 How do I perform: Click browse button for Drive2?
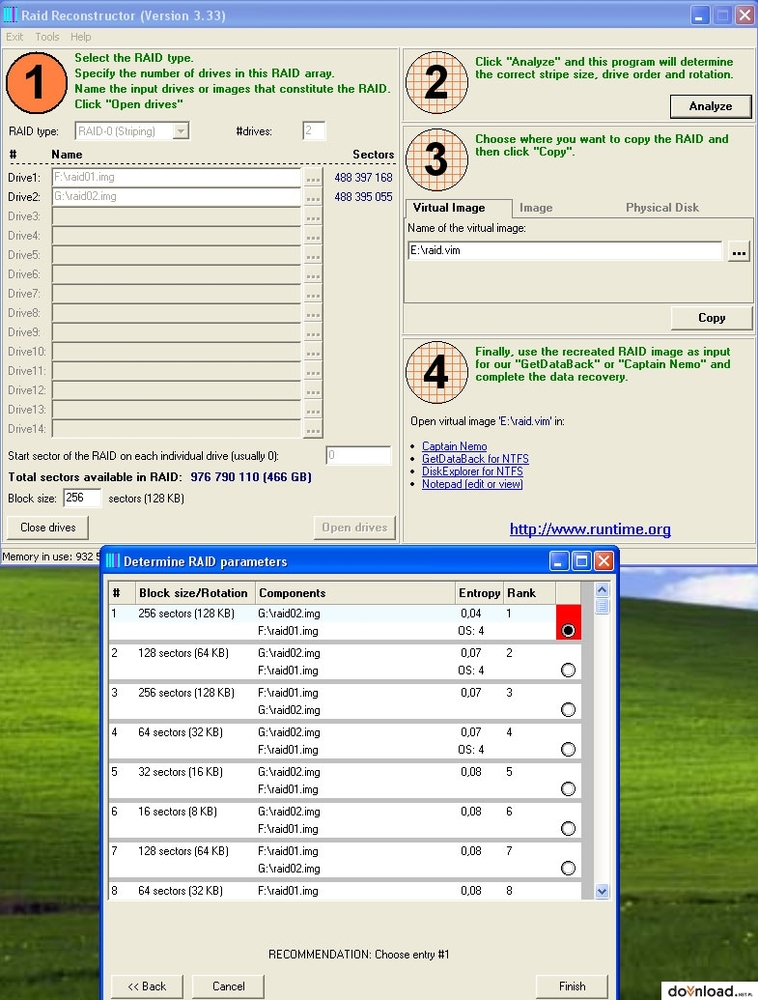pyautogui.click(x=312, y=197)
